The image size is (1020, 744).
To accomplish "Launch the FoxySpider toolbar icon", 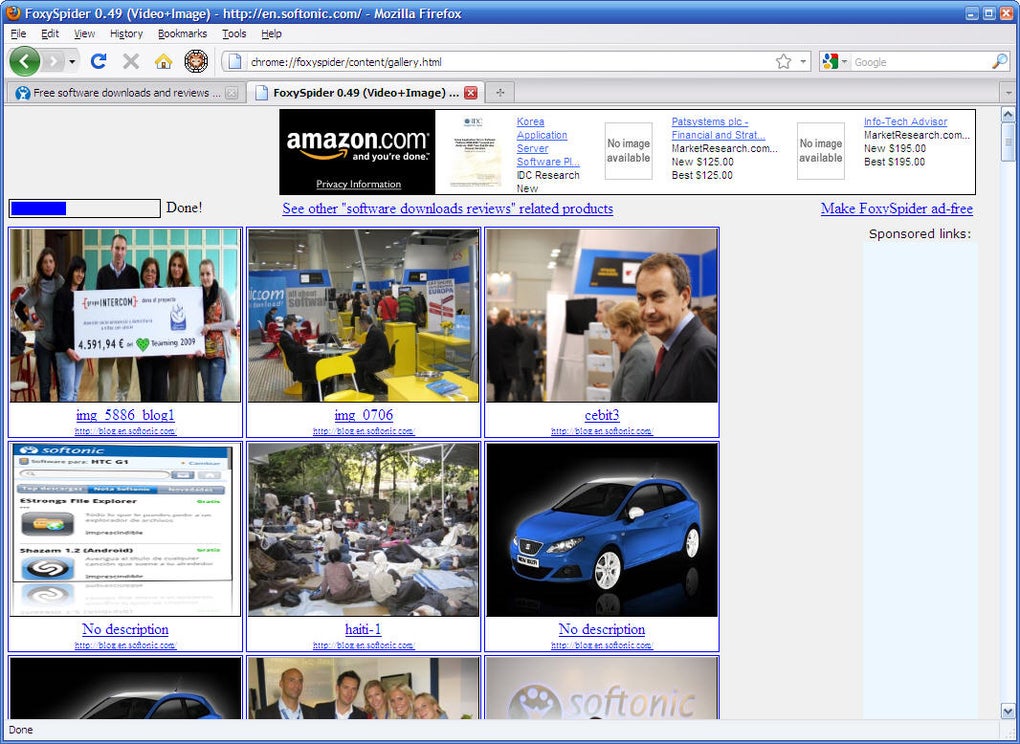I will pos(196,62).
